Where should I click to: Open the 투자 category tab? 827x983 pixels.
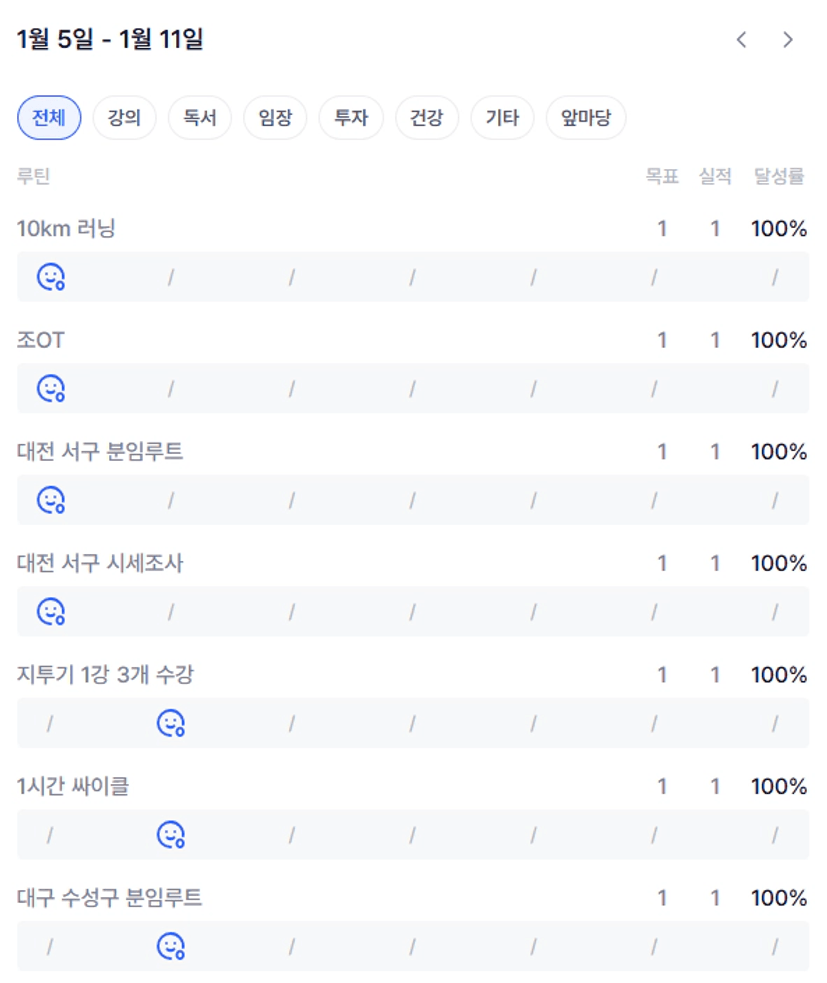351,118
